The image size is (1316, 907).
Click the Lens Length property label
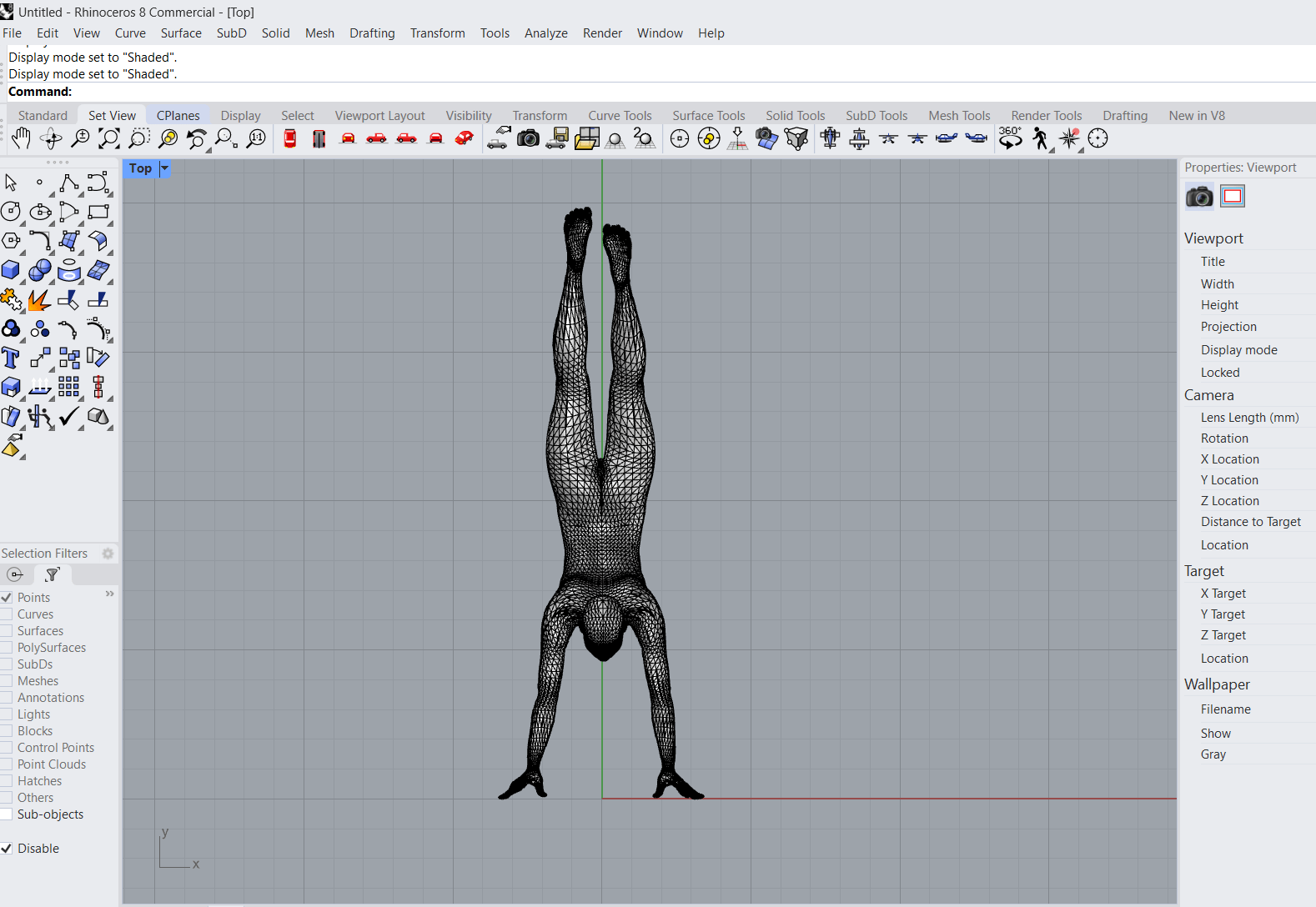(1249, 418)
